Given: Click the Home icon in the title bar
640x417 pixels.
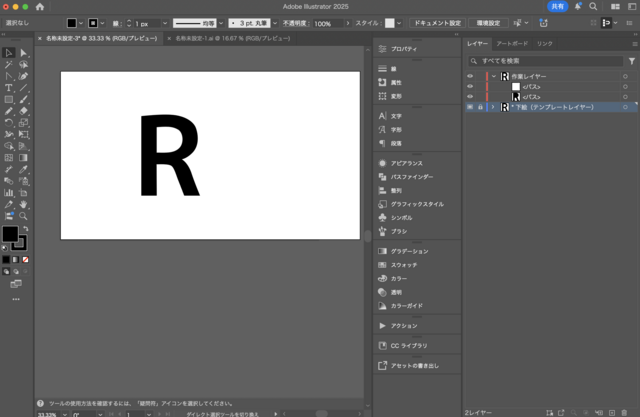Looking at the screenshot, I should [40, 7].
